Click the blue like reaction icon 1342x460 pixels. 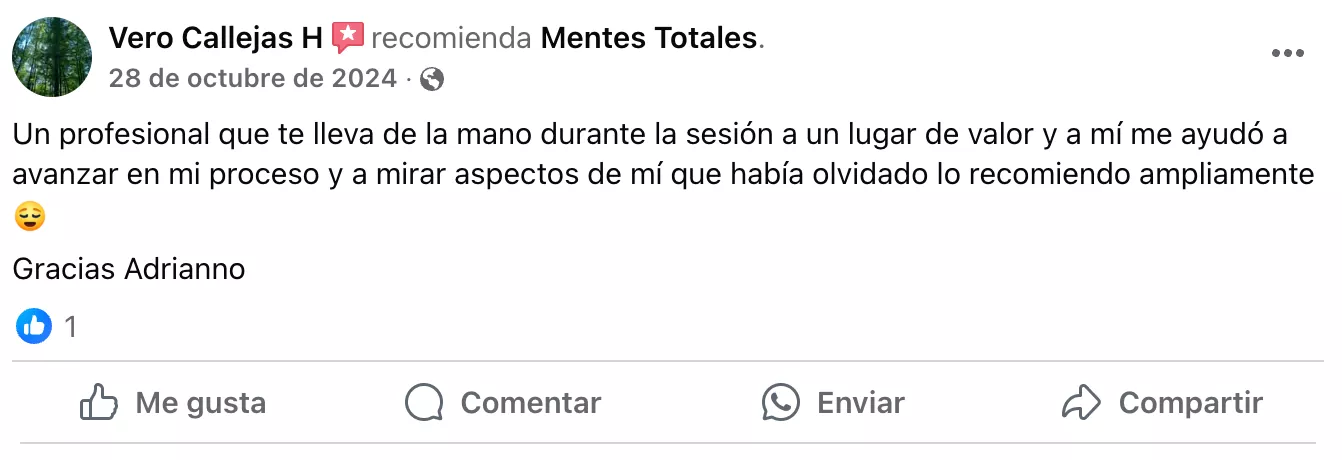[x=34, y=325]
